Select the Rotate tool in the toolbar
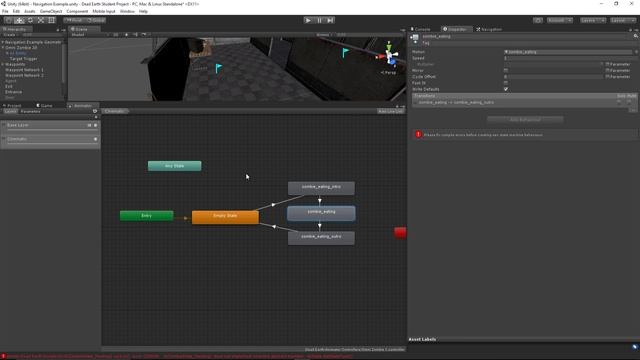 30,20
